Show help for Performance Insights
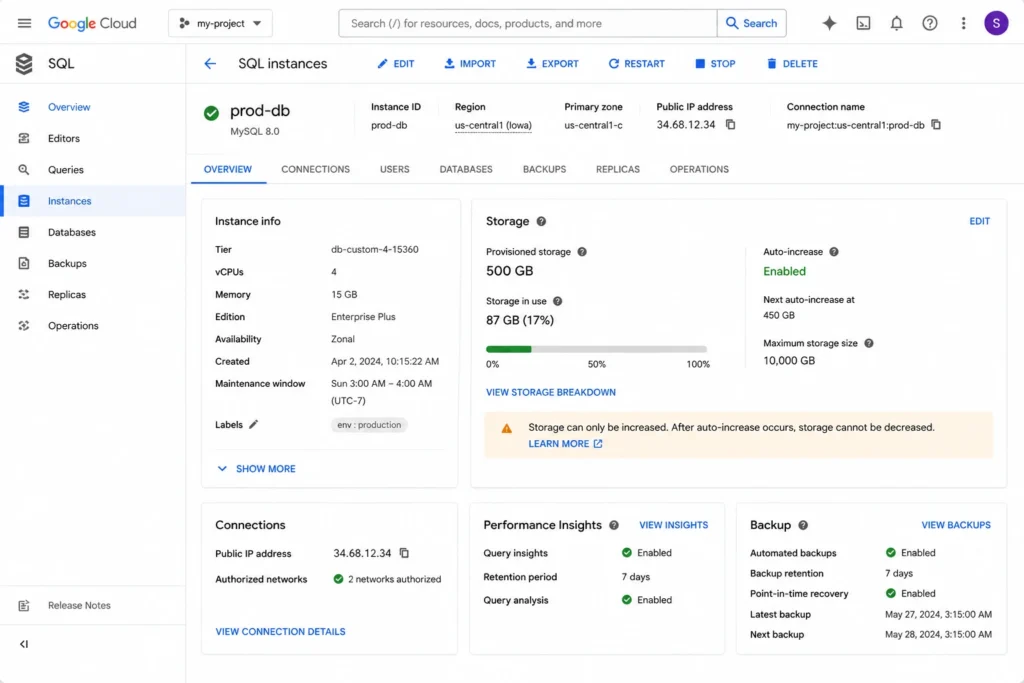This screenshot has height=683, width=1024. pyautogui.click(x=613, y=525)
